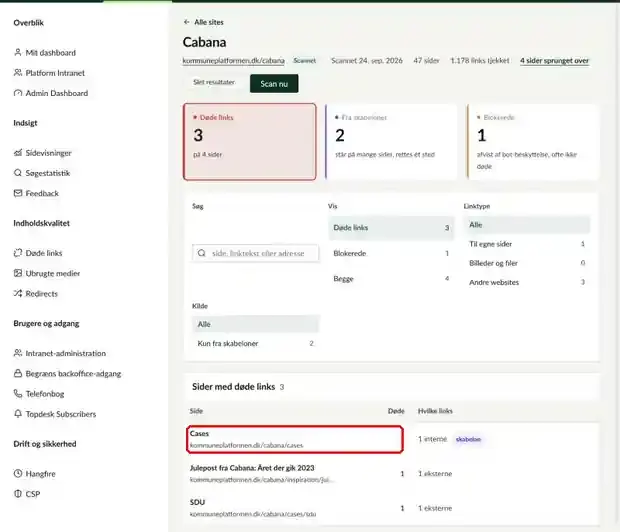Click 1 eksterne in SDU row

tap(435, 508)
